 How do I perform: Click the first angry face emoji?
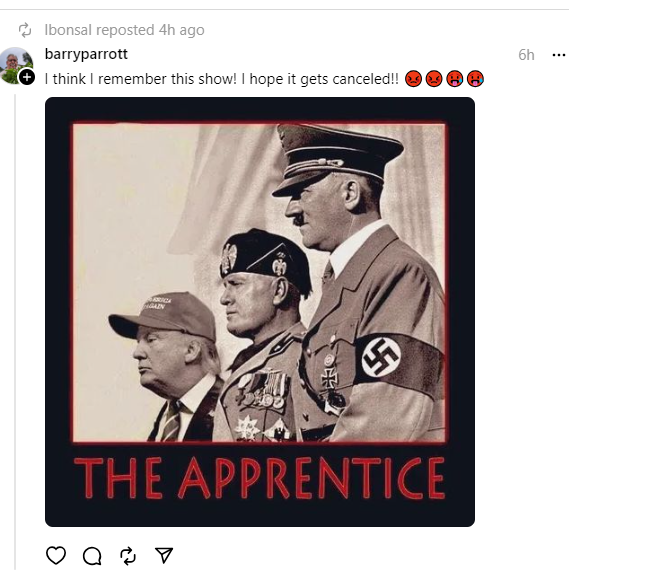(x=413, y=79)
